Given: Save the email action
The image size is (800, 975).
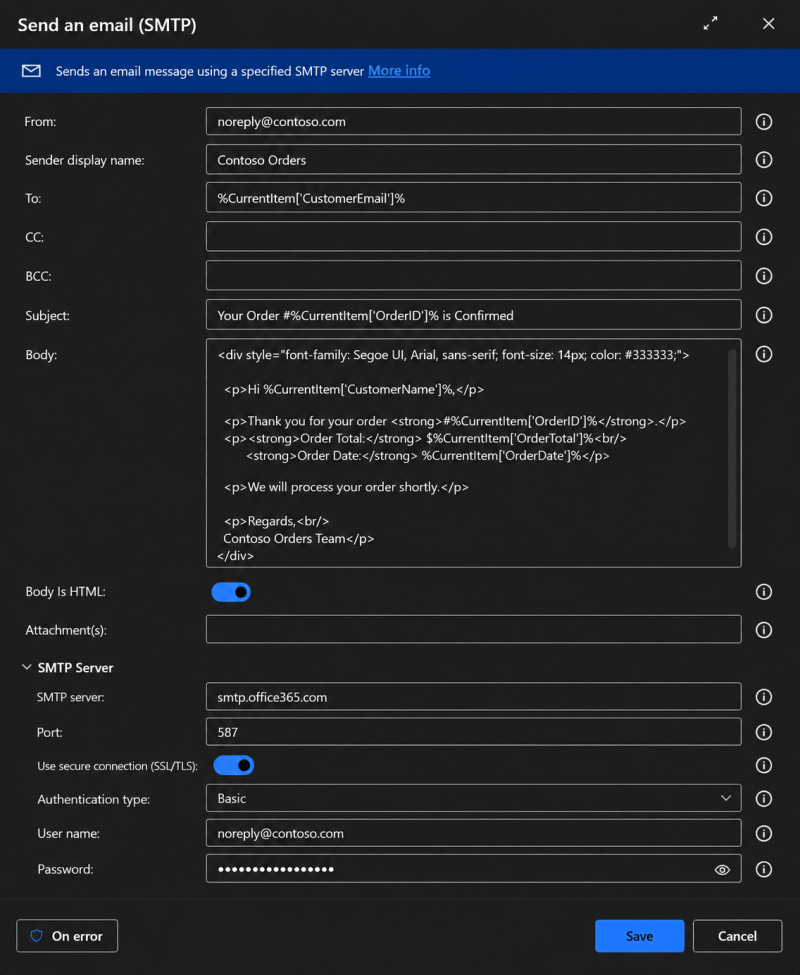Looking at the screenshot, I should click(x=640, y=936).
